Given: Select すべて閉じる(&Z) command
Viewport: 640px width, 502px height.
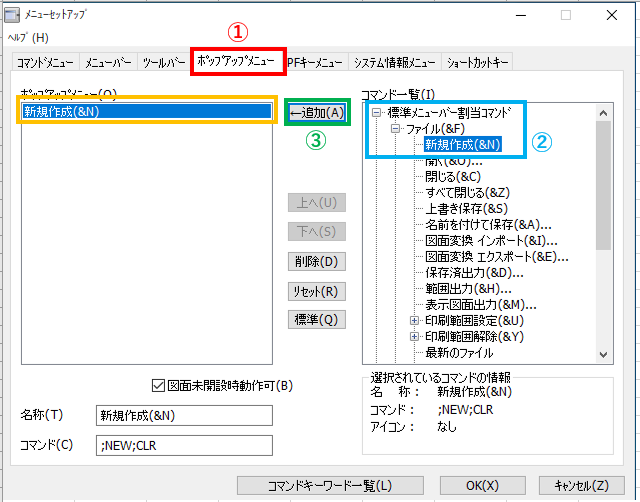Looking at the screenshot, I should [468, 193].
